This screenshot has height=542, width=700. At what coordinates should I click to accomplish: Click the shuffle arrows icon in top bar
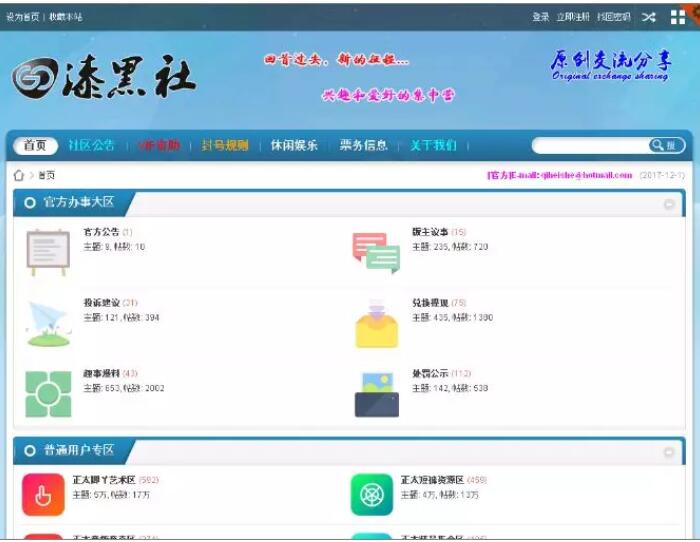[649, 17]
